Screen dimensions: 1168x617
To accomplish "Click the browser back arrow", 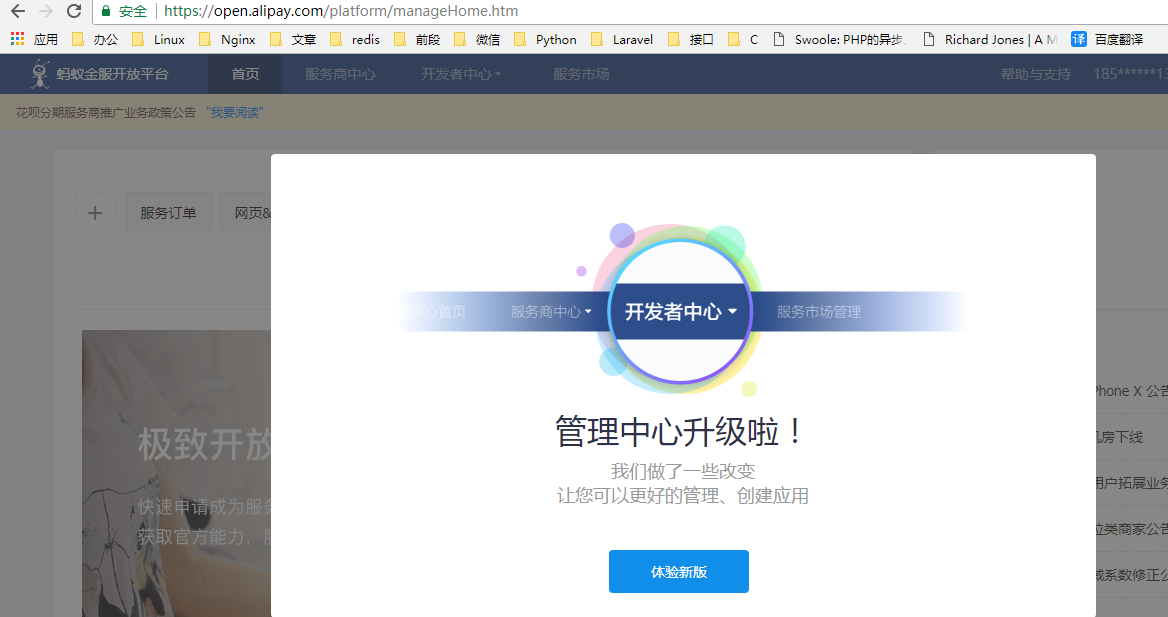I will [17, 11].
